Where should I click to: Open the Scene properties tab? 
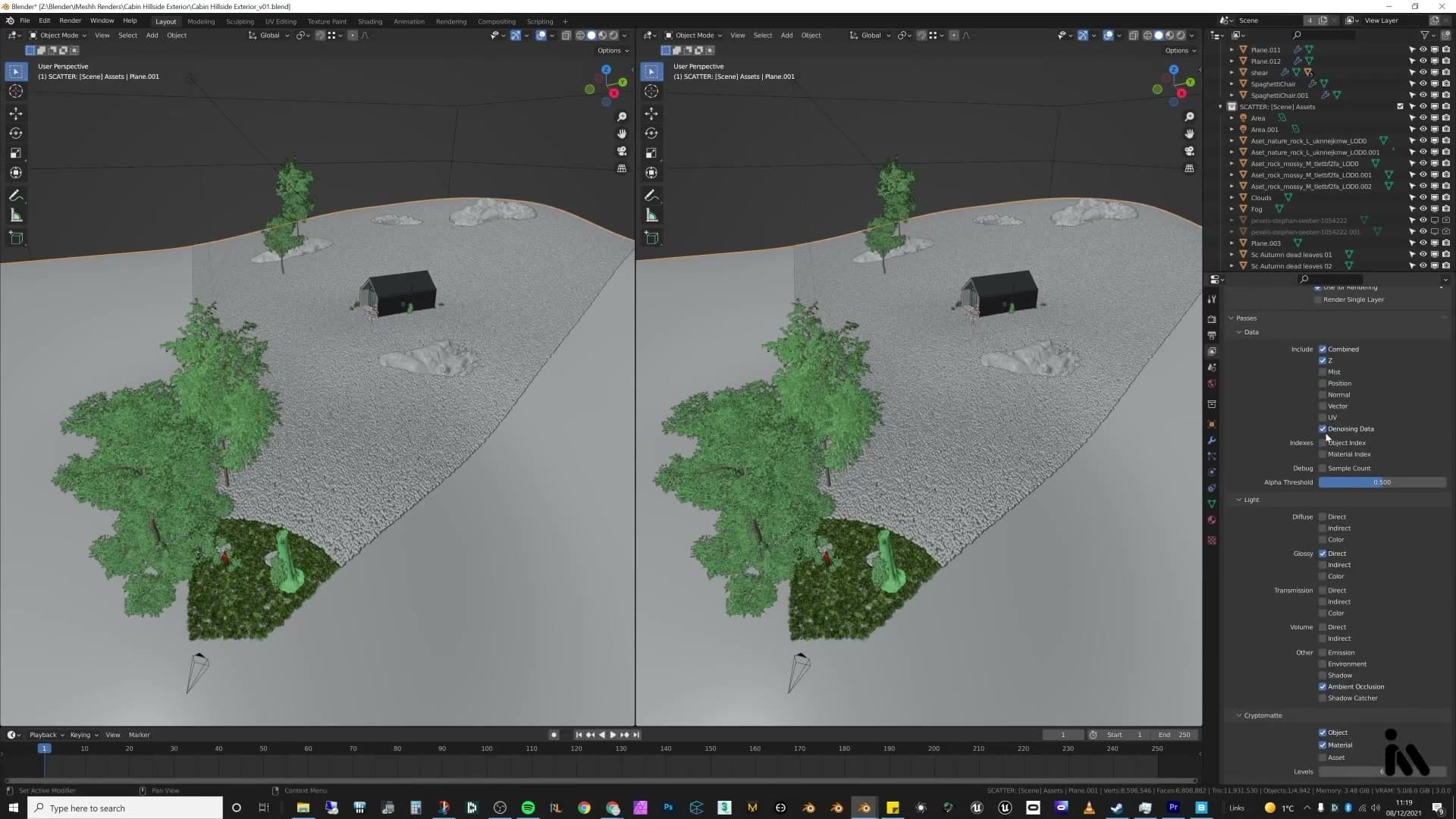[x=1212, y=367]
